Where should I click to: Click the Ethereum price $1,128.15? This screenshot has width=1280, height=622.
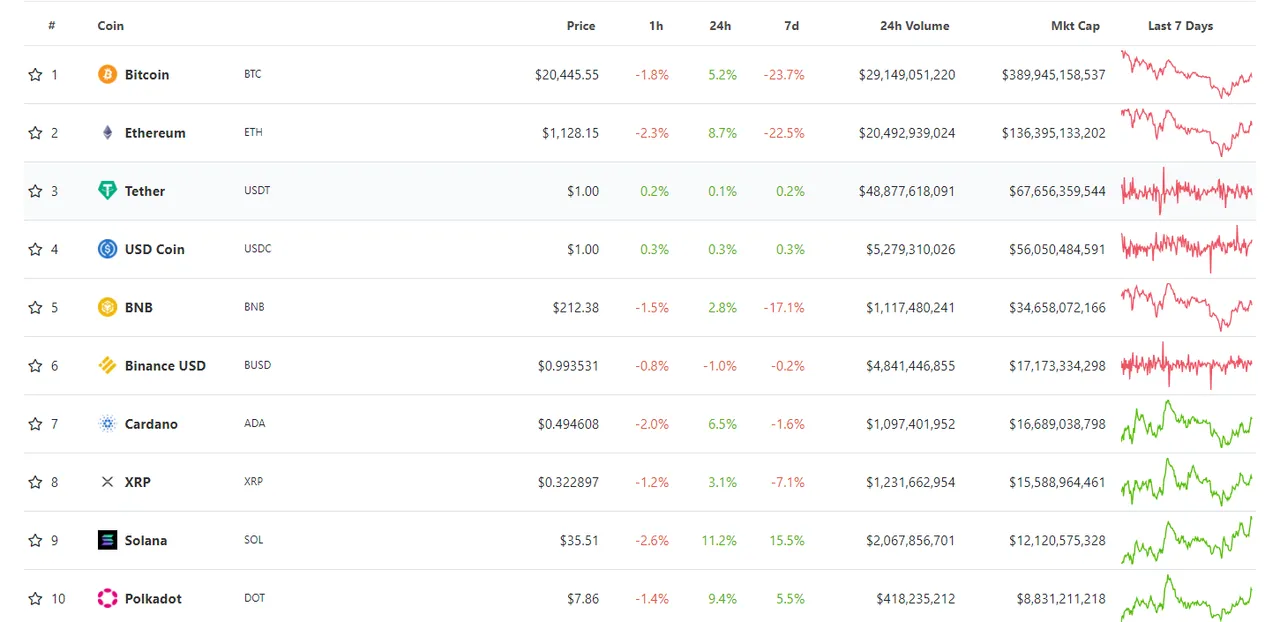pyautogui.click(x=571, y=132)
